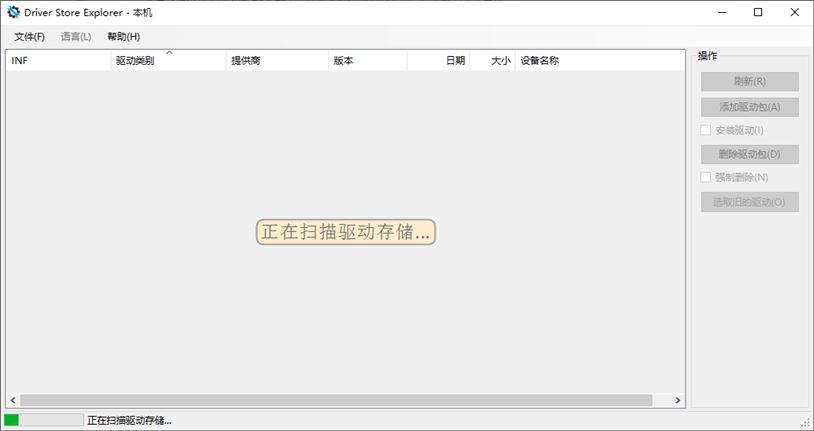814x431 pixels.
Task: Sort by 大小 column header
Action: [x=493, y=61]
